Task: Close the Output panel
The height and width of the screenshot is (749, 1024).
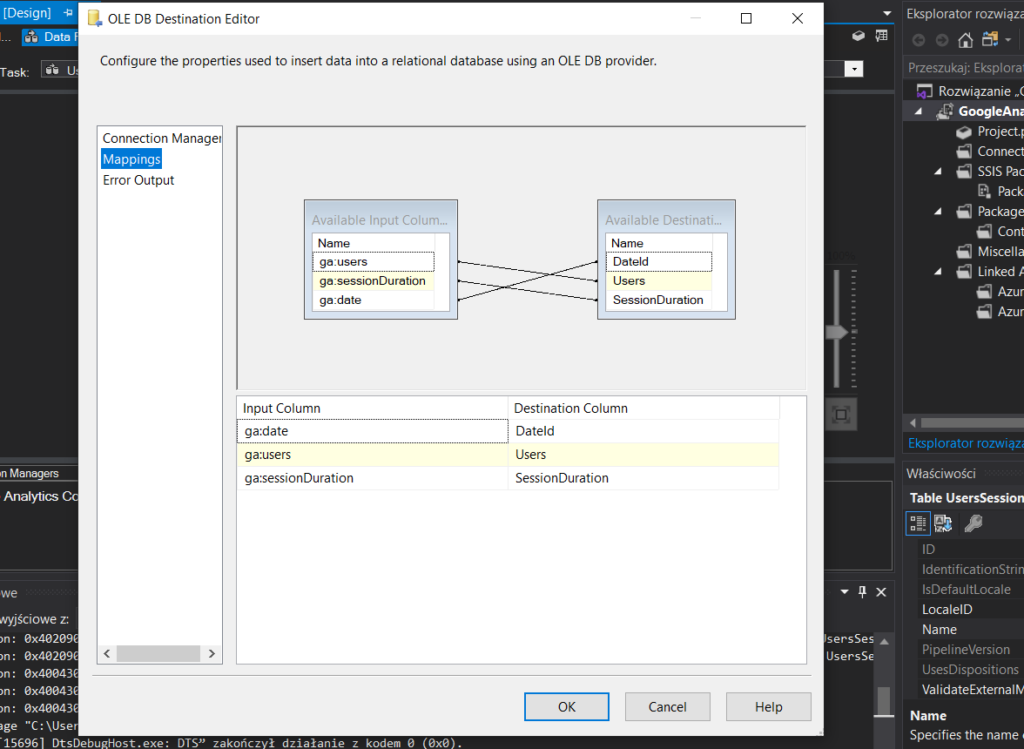Action: 881,592
